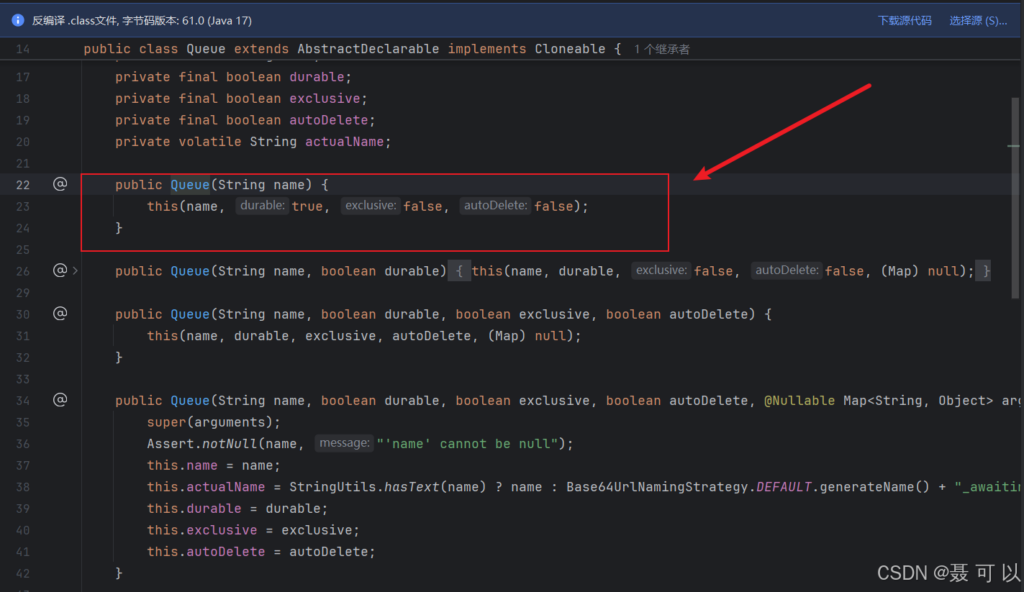Click the @ gutter icon on line 30
Viewport: 1024px width, 592px height.
point(60,313)
